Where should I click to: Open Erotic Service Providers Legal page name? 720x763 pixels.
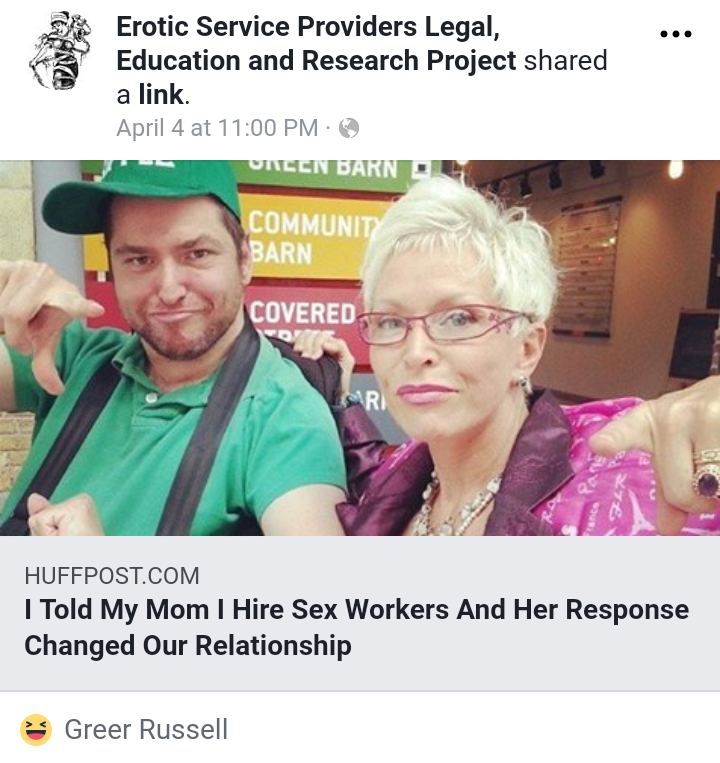pyautogui.click(x=308, y=26)
